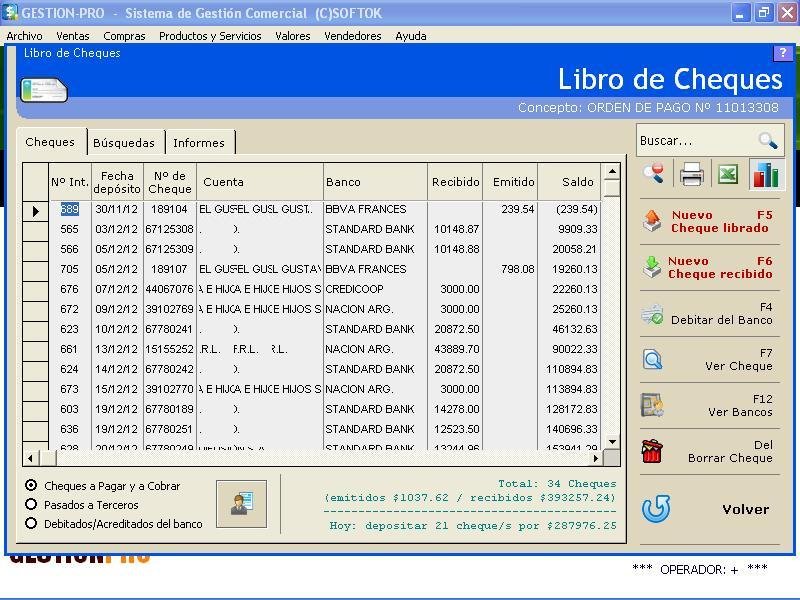
Task: Click the clear search magnifier icon
Action: point(654,175)
